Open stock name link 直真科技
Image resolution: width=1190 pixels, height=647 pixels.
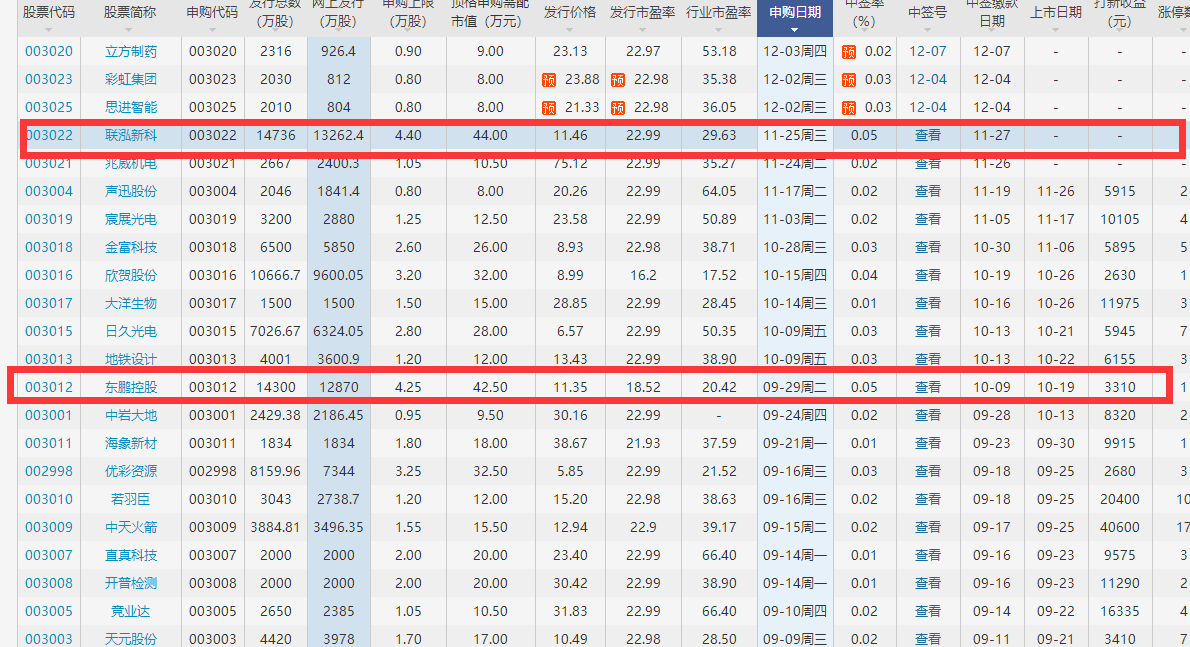tap(131, 555)
